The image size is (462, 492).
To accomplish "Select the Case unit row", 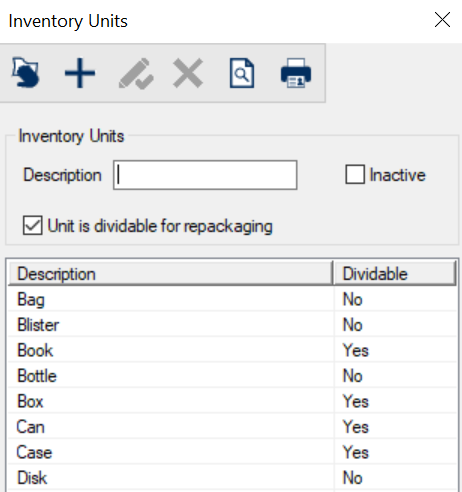I will 232,452.
